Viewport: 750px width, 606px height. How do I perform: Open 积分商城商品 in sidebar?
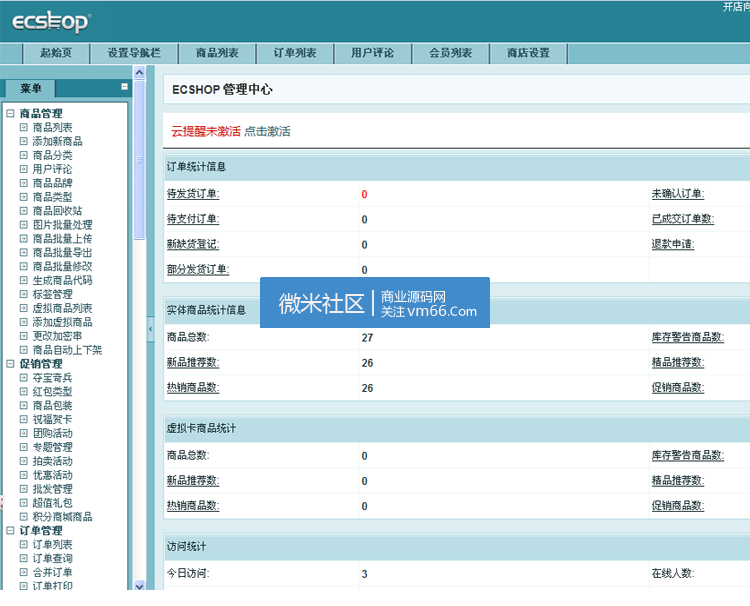click(x=62, y=517)
